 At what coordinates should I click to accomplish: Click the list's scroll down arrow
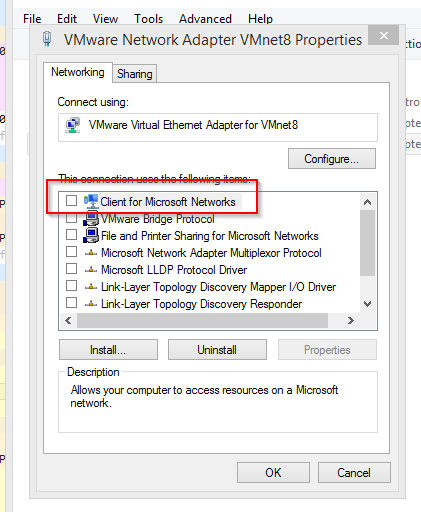368,304
